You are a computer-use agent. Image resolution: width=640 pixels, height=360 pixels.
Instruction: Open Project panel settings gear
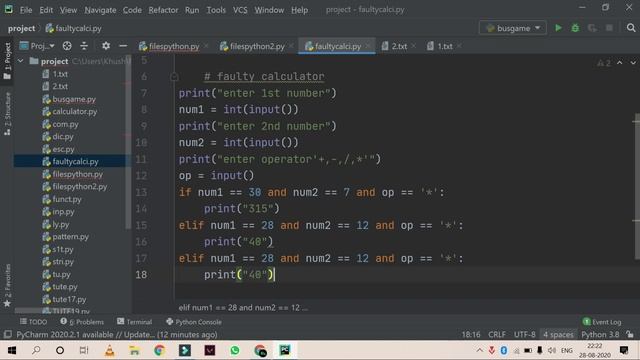[x=106, y=46]
